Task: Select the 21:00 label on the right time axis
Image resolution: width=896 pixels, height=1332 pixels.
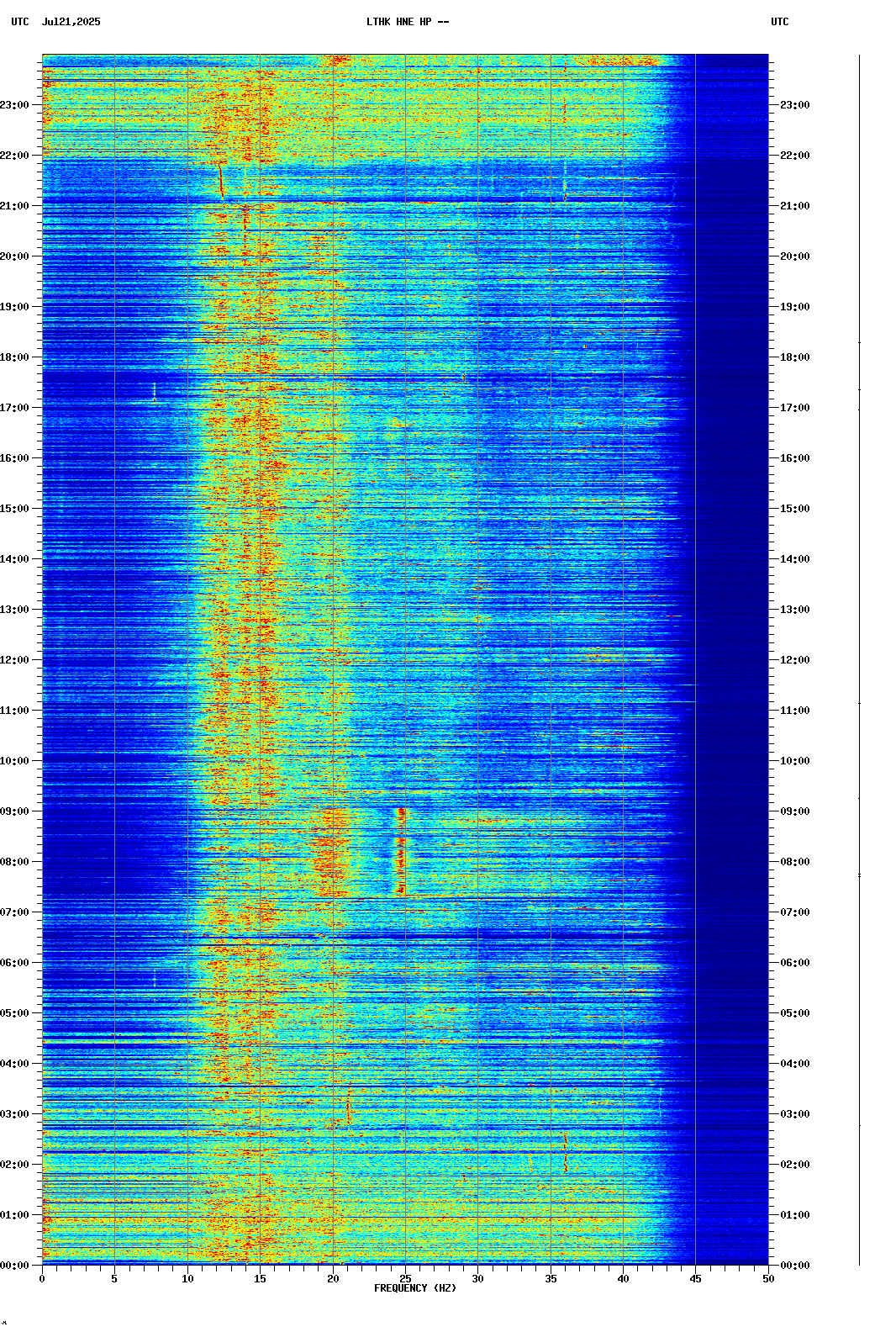Action: coord(795,206)
